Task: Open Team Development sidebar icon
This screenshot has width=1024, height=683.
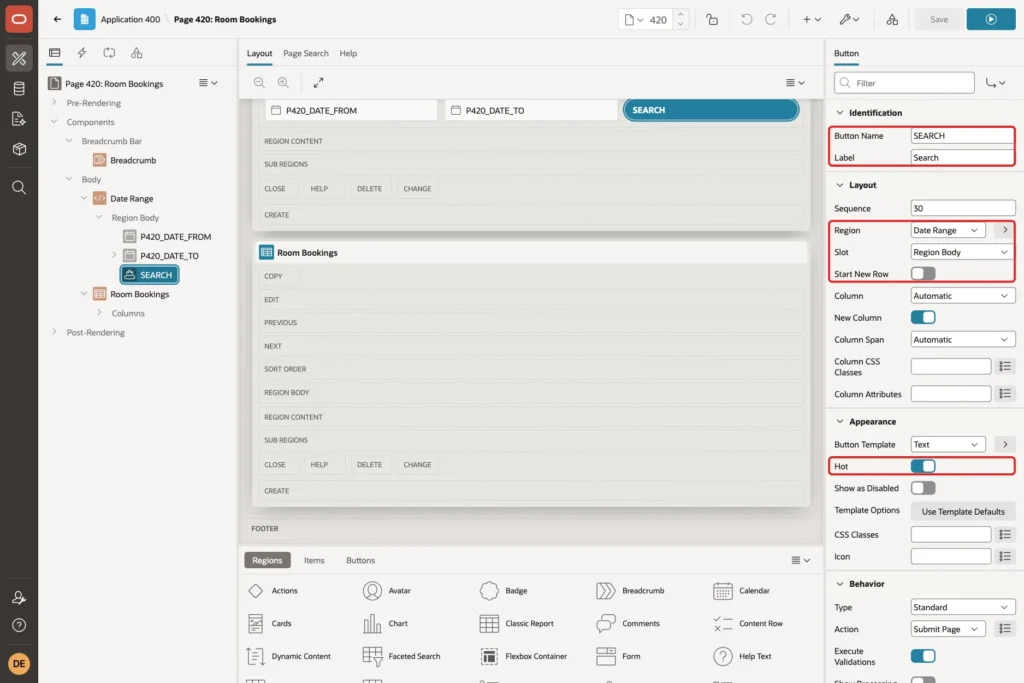Action: (x=19, y=119)
